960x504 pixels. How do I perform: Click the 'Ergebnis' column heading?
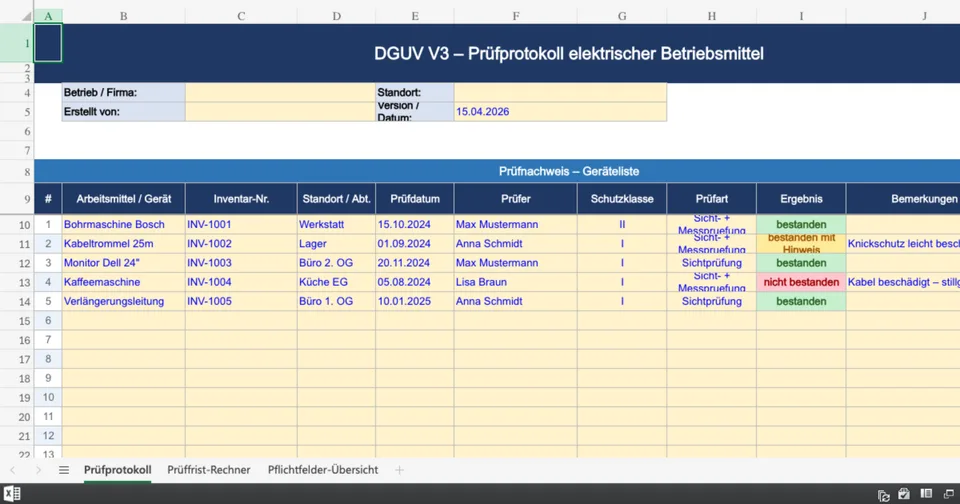click(x=801, y=199)
